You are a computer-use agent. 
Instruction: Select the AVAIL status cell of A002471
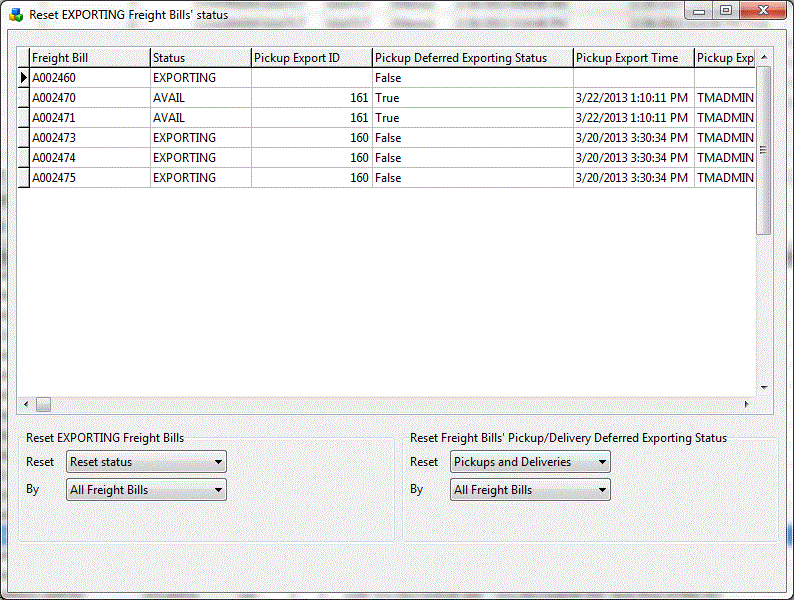[x=200, y=118]
